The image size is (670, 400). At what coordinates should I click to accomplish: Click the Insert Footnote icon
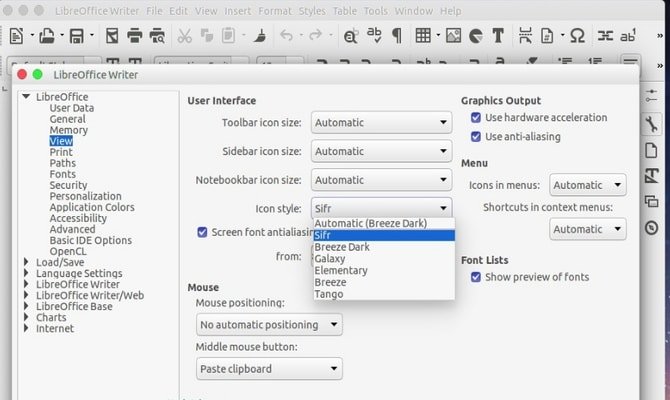click(x=628, y=36)
